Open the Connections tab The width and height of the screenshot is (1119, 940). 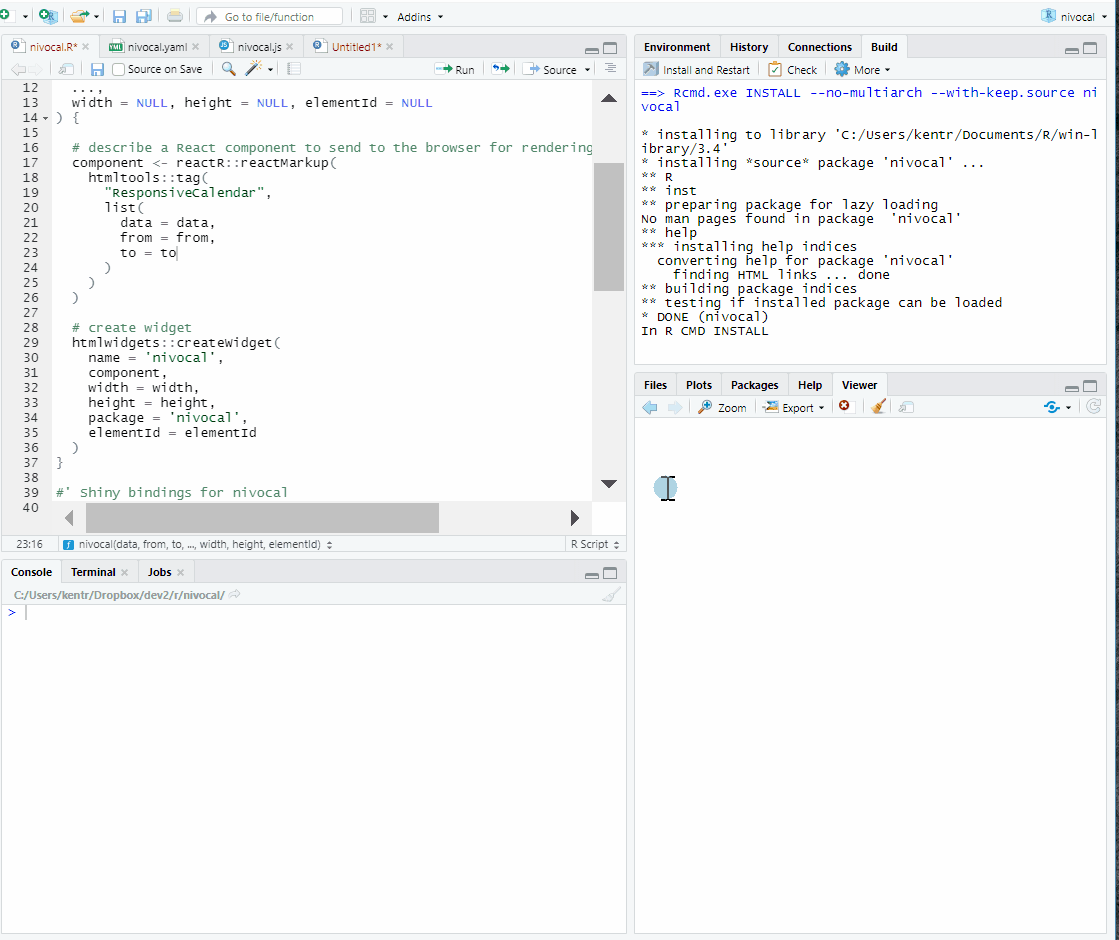pos(819,47)
